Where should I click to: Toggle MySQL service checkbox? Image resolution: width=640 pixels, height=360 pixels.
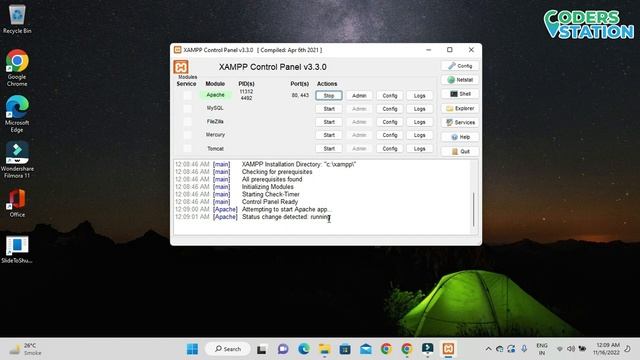[187, 109]
